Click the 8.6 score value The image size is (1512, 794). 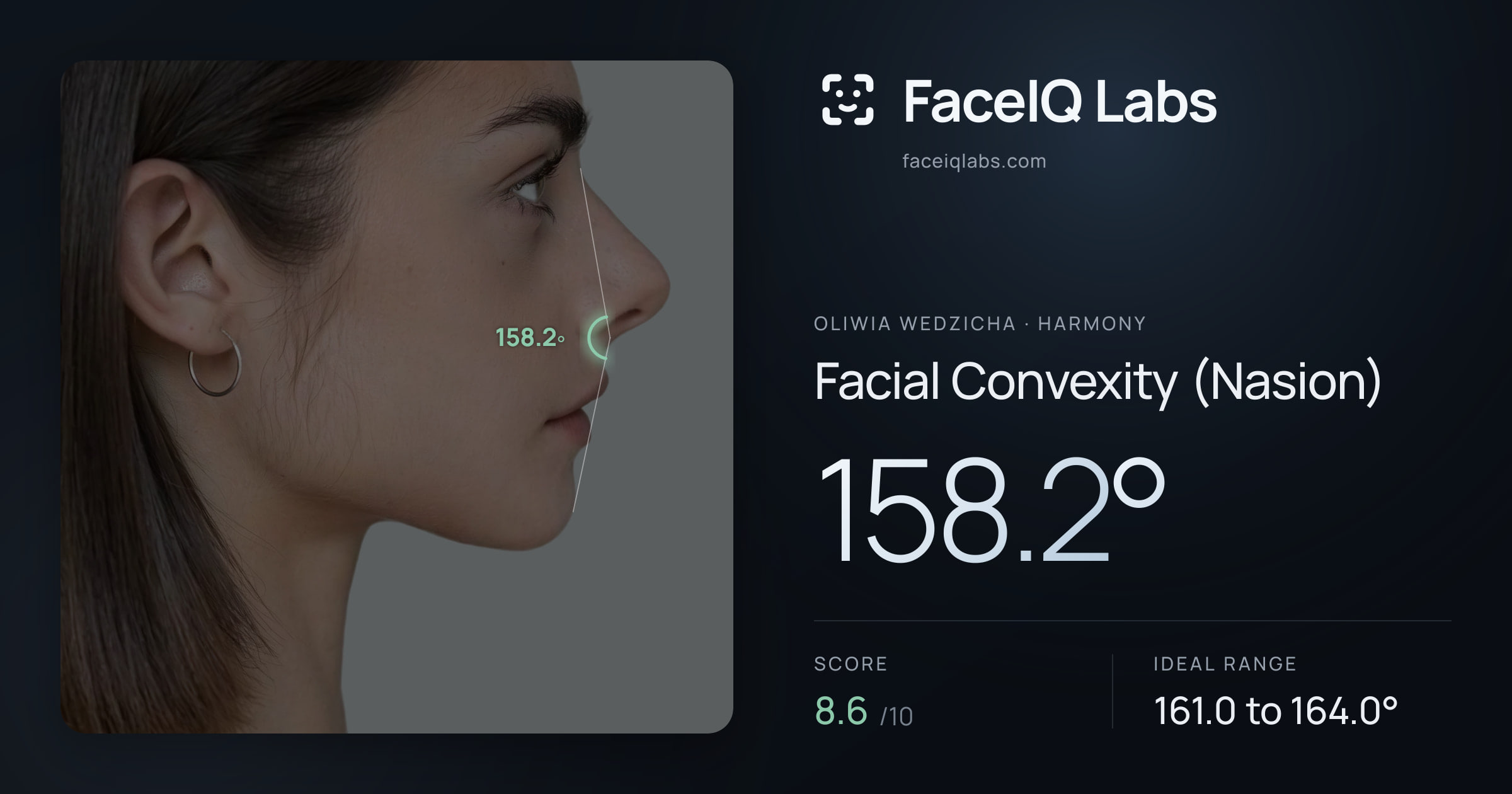[841, 711]
